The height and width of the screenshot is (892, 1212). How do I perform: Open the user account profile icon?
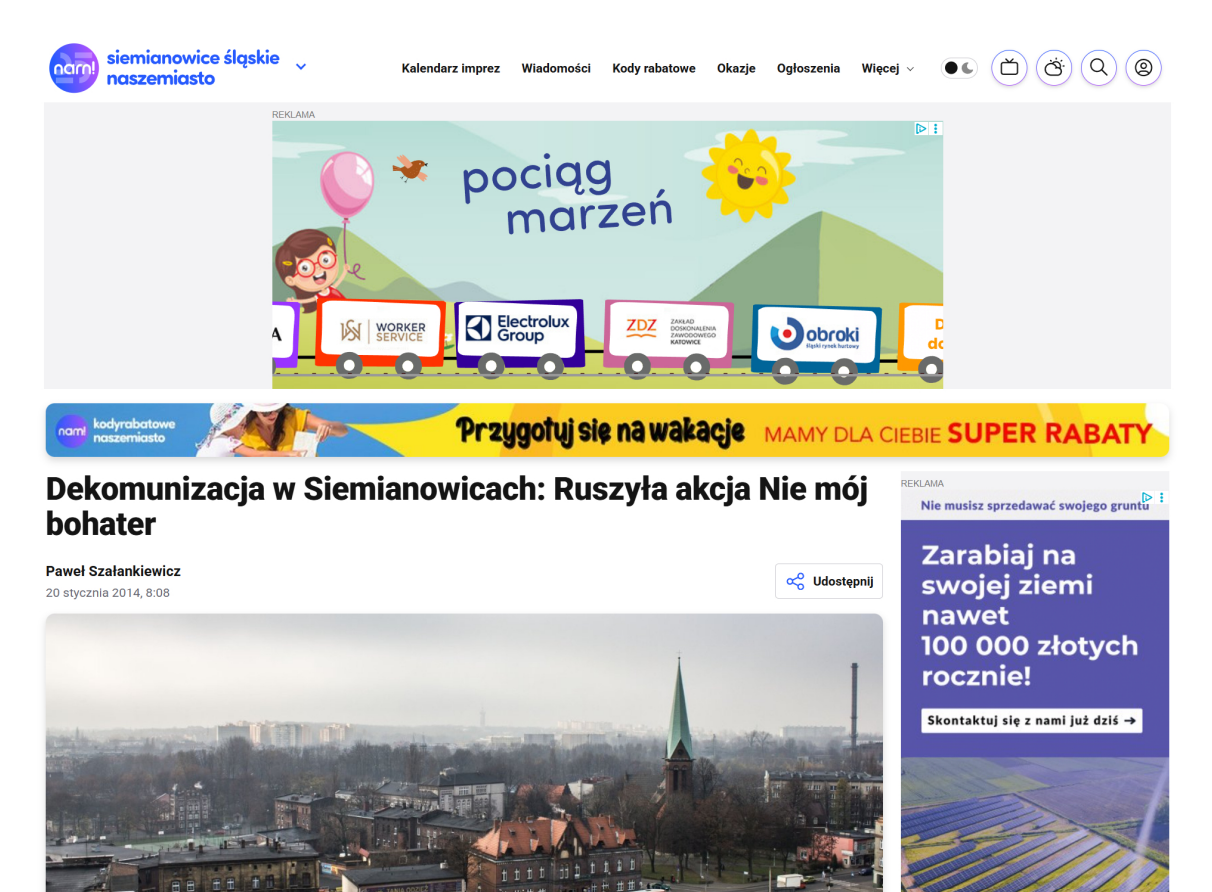click(x=1143, y=67)
